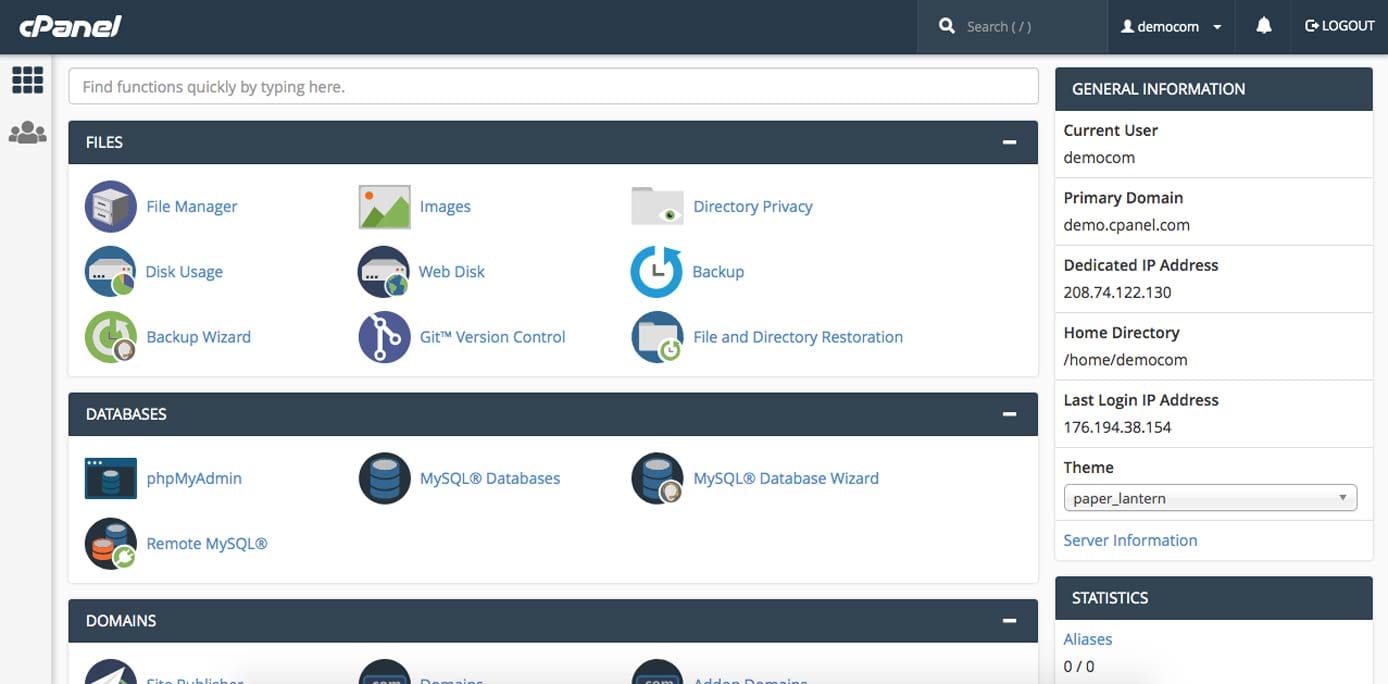Click the Aliases statistics link
This screenshot has width=1388, height=684.
click(1088, 639)
